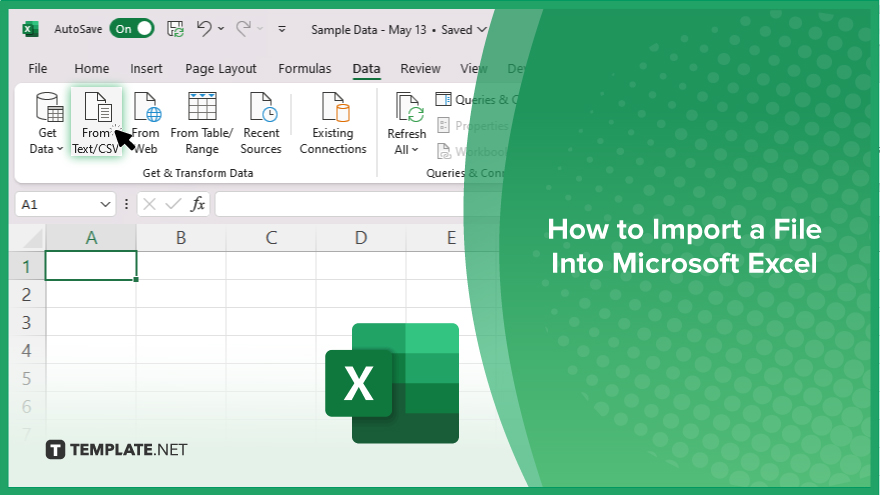
Task: Select row 1 header
Action: tap(26, 266)
